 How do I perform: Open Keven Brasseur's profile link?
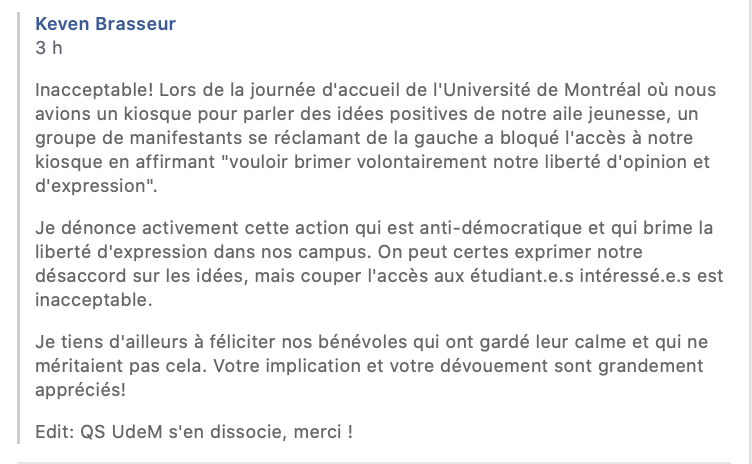point(106,24)
